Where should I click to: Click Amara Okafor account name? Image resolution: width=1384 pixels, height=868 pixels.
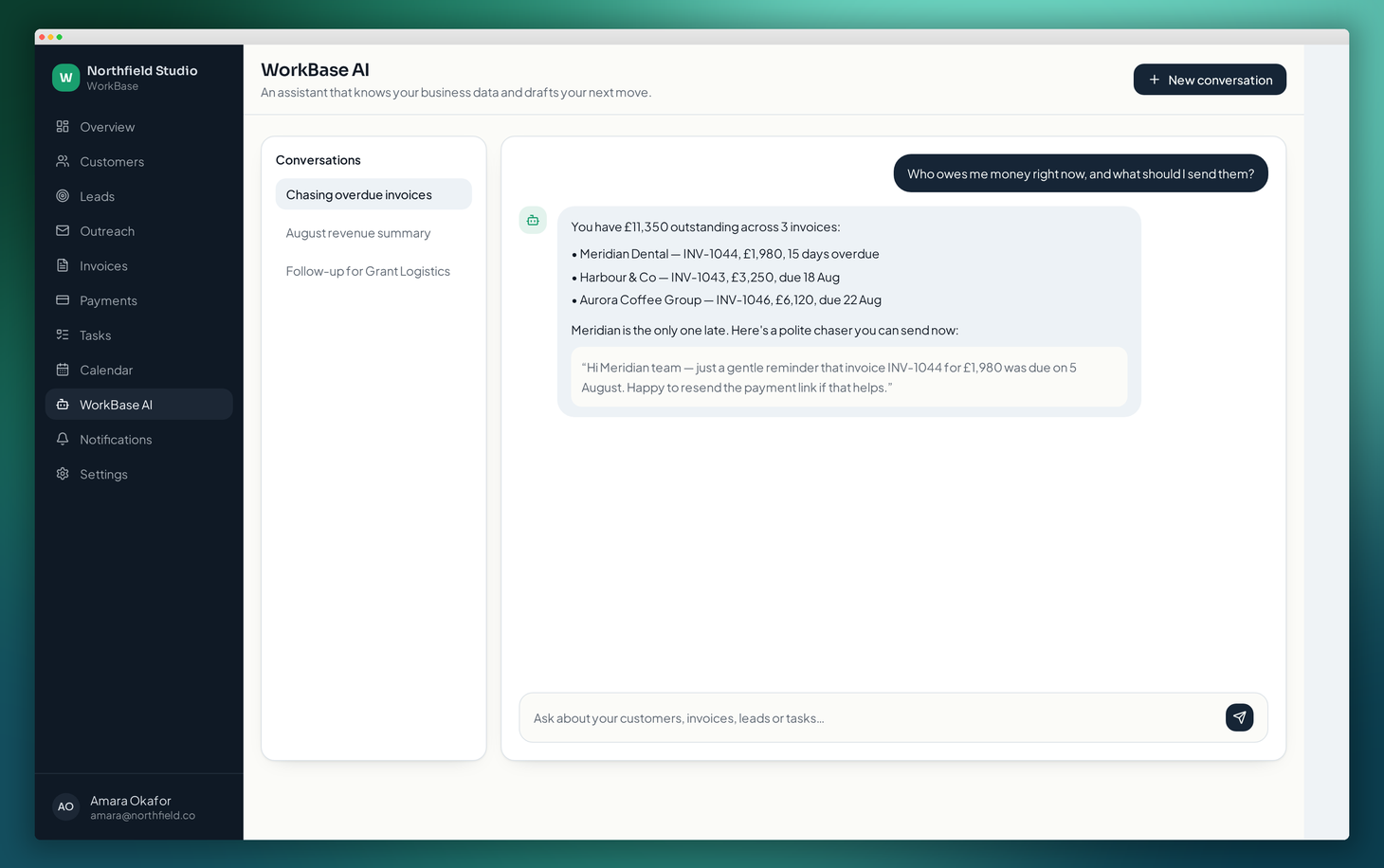pos(131,801)
